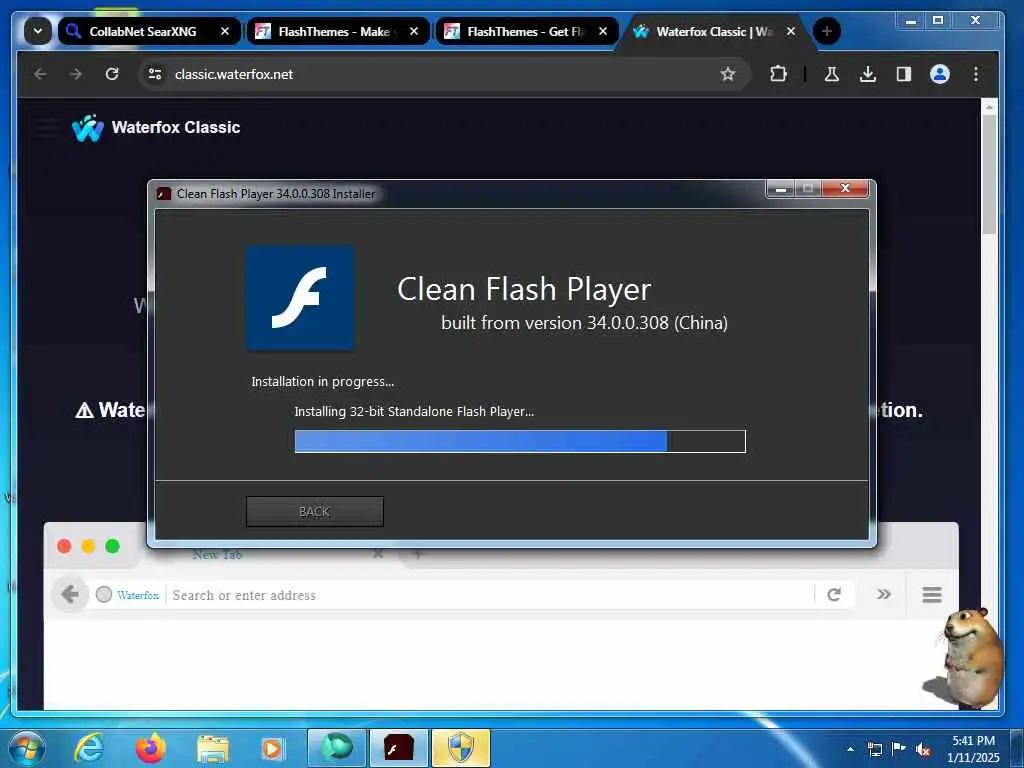Launch Firefox from the taskbar
The image size is (1024, 768).
coord(151,748)
